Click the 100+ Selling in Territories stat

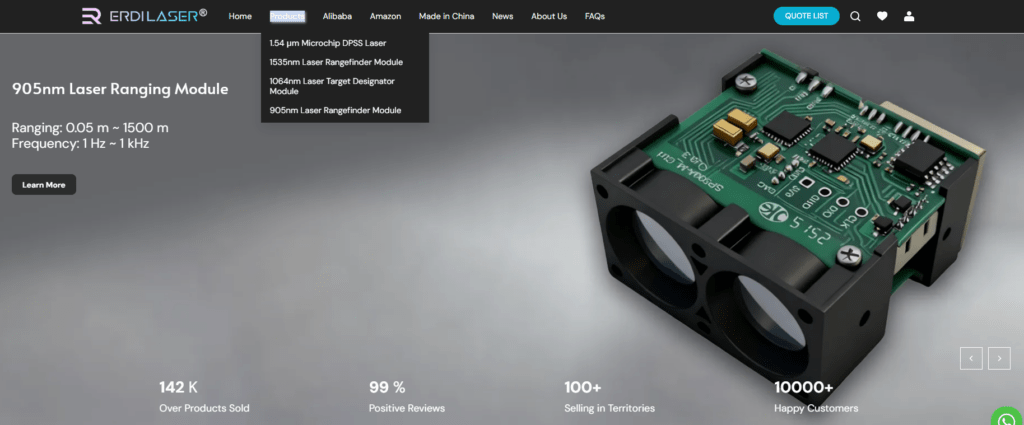(x=609, y=397)
